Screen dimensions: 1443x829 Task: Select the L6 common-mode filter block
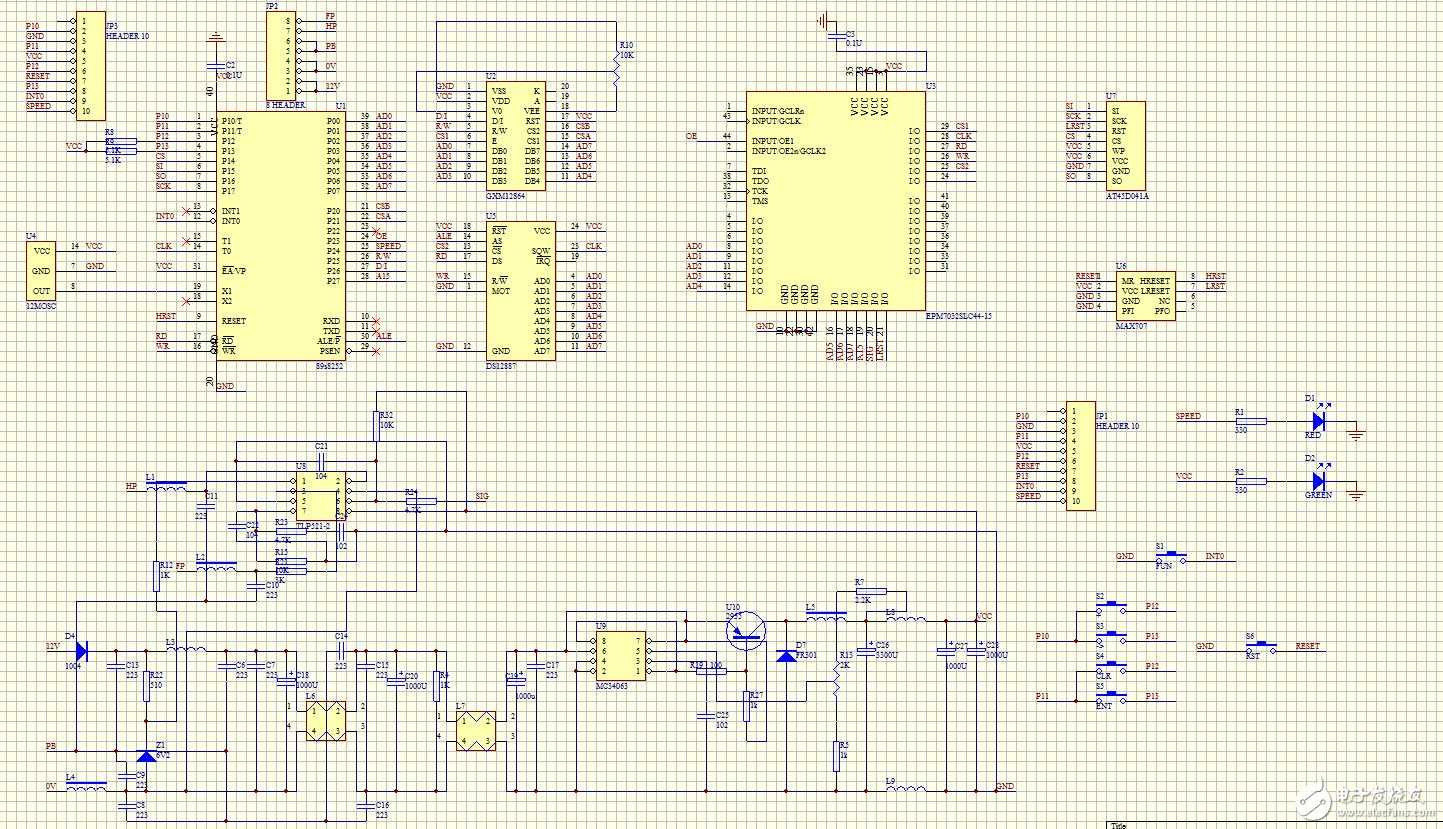[326, 720]
